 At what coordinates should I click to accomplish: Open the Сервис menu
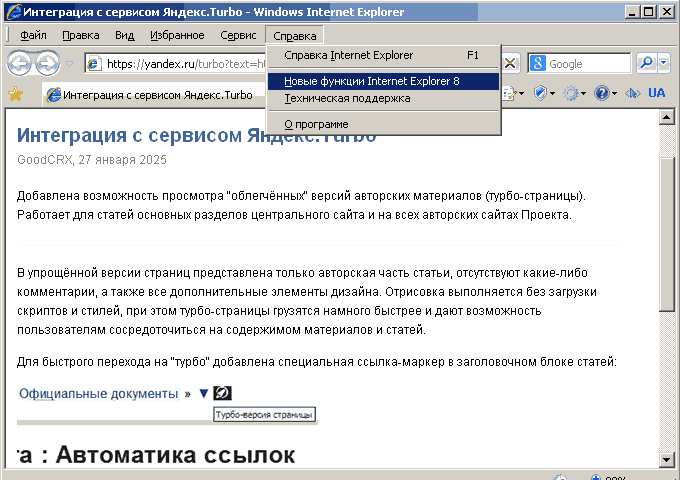coord(238,35)
